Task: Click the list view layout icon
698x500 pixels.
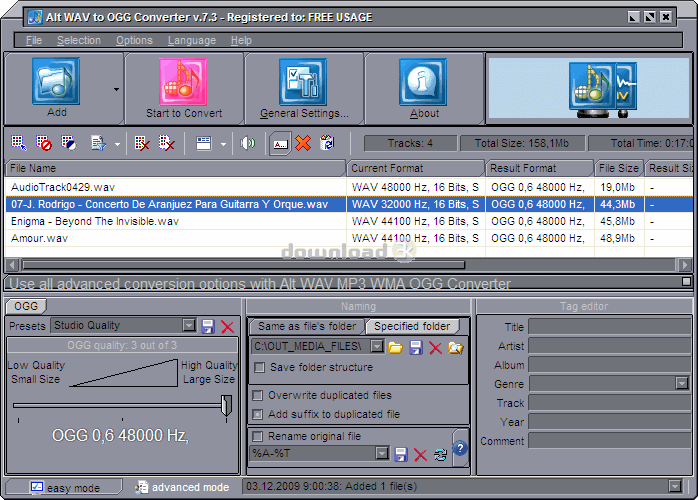Action: click(203, 143)
